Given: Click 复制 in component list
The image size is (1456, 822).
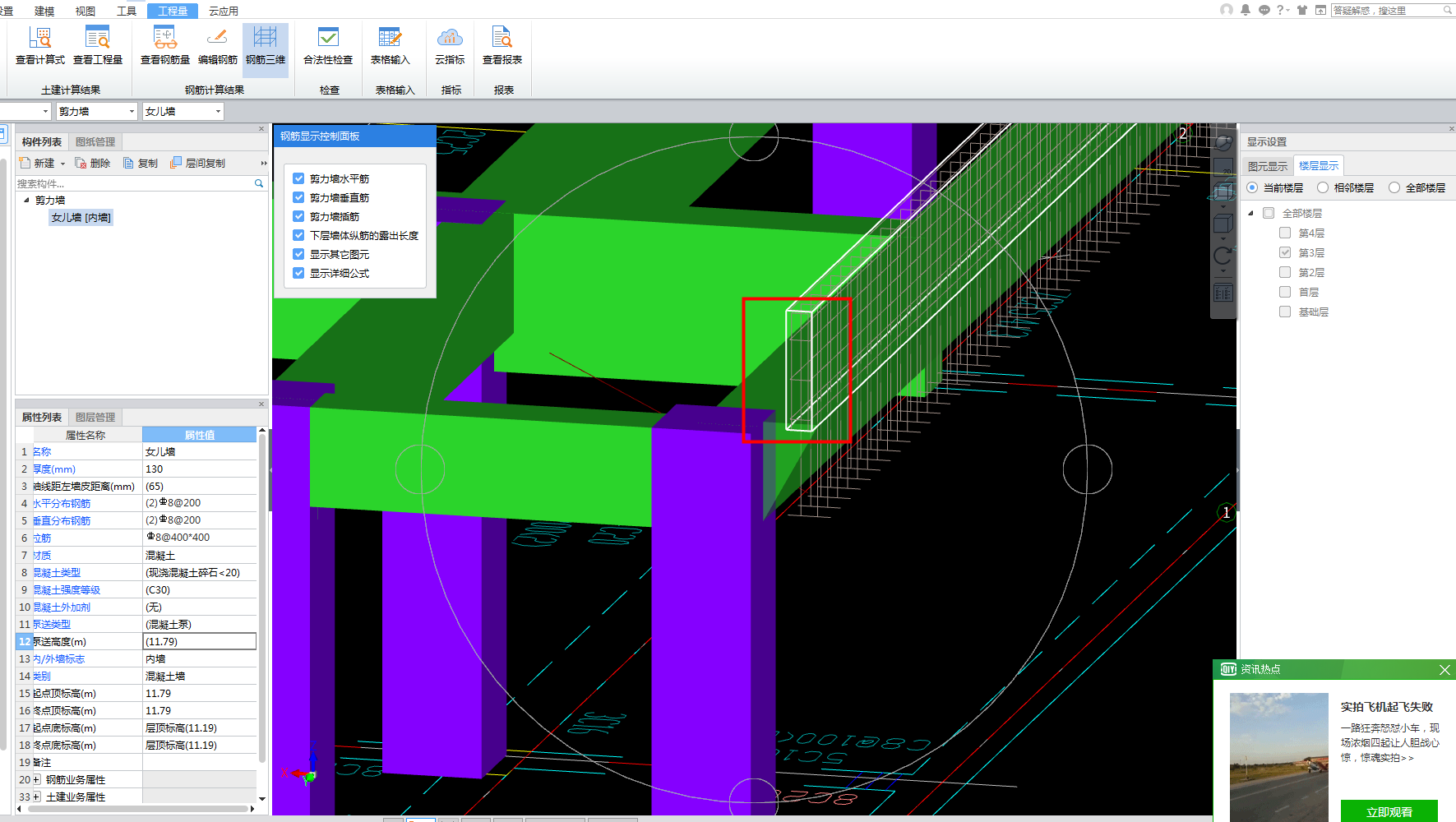Looking at the screenshot, I should click(x=141, y=164).
